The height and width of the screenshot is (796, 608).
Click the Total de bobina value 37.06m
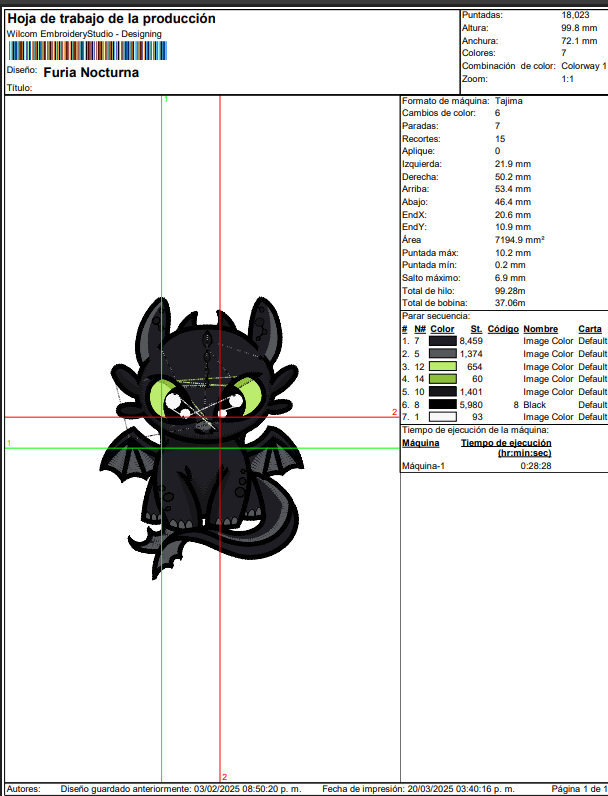tap(510, 303)
